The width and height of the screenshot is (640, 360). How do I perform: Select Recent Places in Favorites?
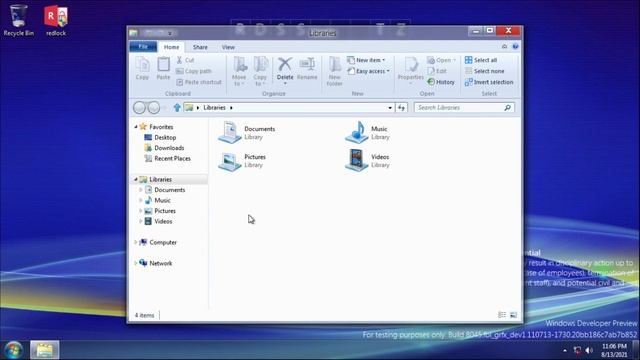pos(172,158)
